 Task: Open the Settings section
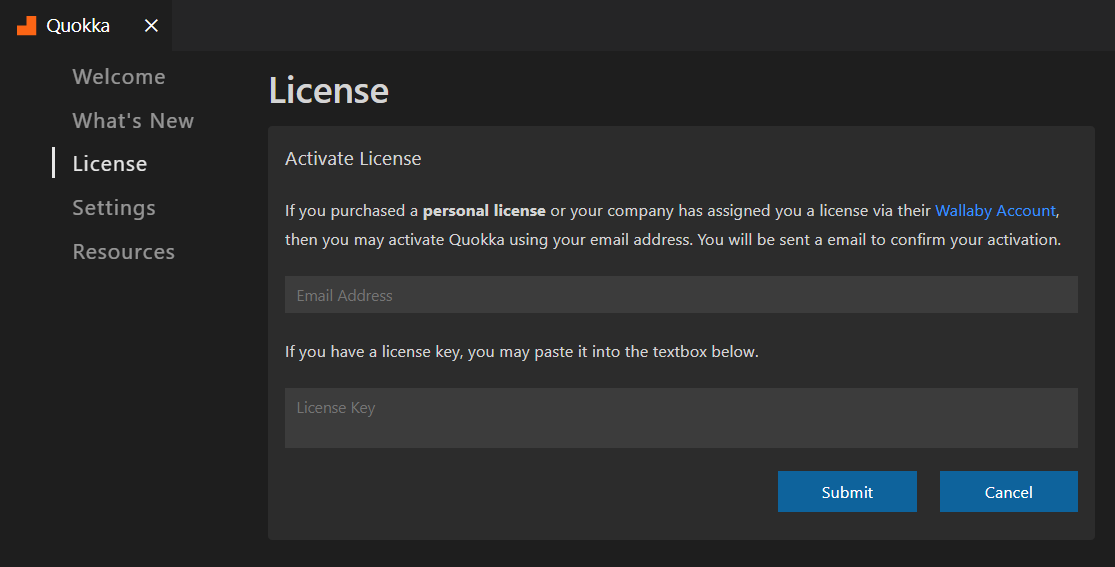click(x=114, y=208)
